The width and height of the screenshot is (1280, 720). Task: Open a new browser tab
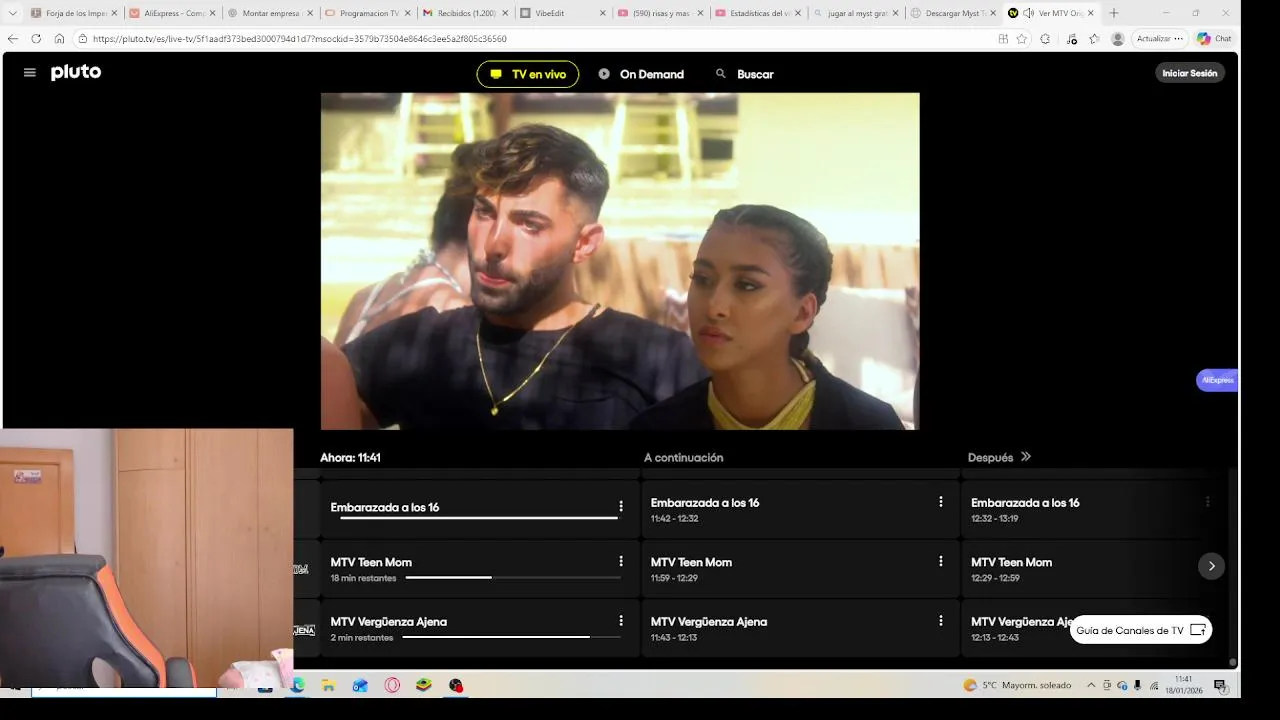(1114, 13)
